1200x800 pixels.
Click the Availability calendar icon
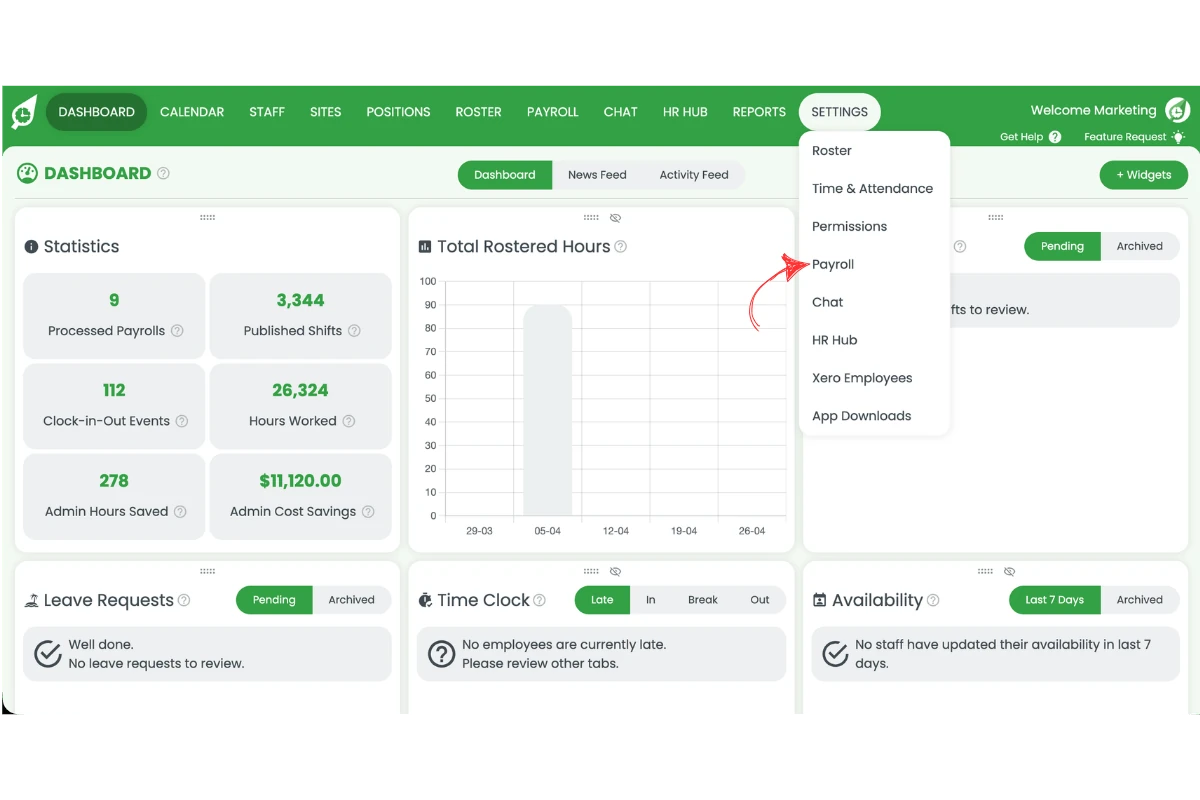pos(820,600)
